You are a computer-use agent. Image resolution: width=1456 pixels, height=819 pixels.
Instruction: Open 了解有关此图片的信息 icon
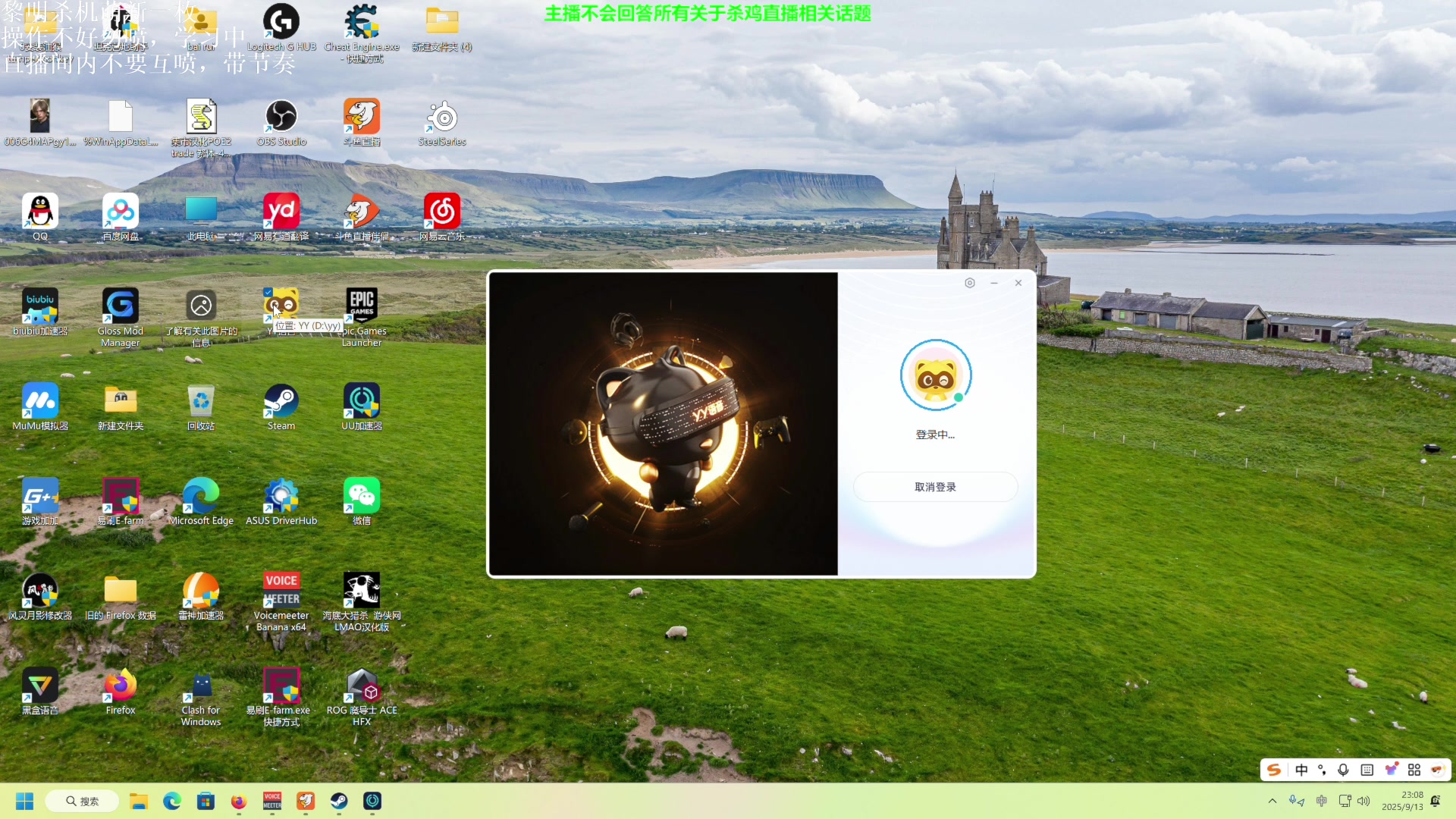201,317
